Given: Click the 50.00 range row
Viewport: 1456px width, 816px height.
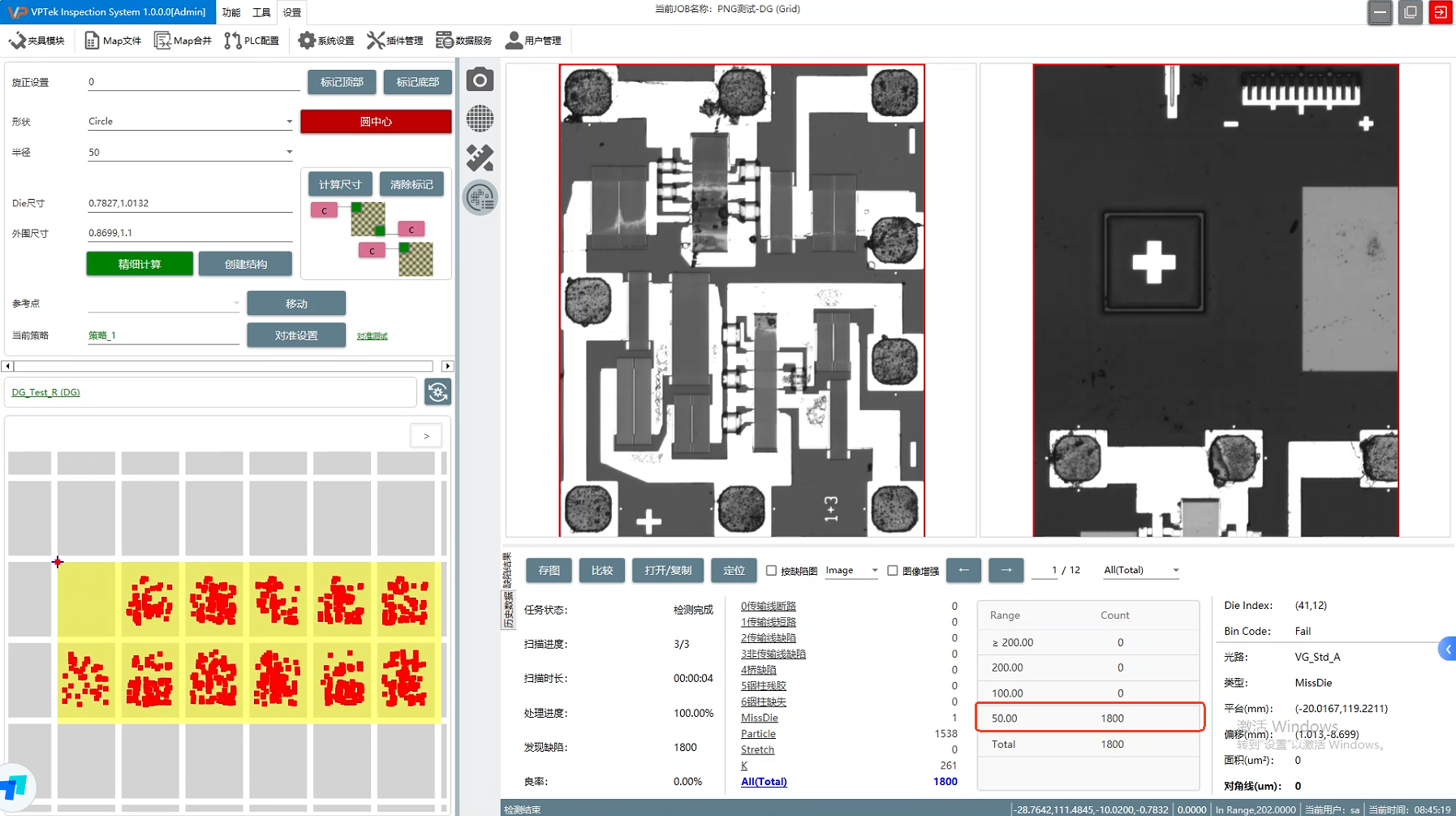Looking at the screenshot, I should 1089,719.
